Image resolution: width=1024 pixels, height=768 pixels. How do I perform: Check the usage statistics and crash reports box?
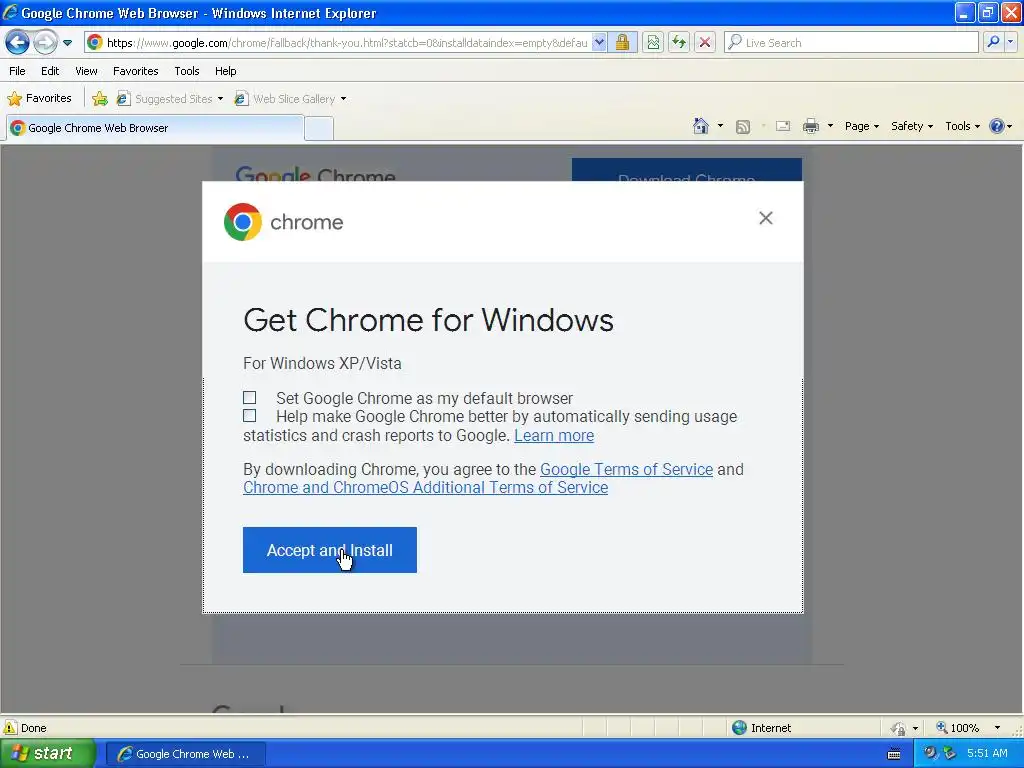click(249, 416)
